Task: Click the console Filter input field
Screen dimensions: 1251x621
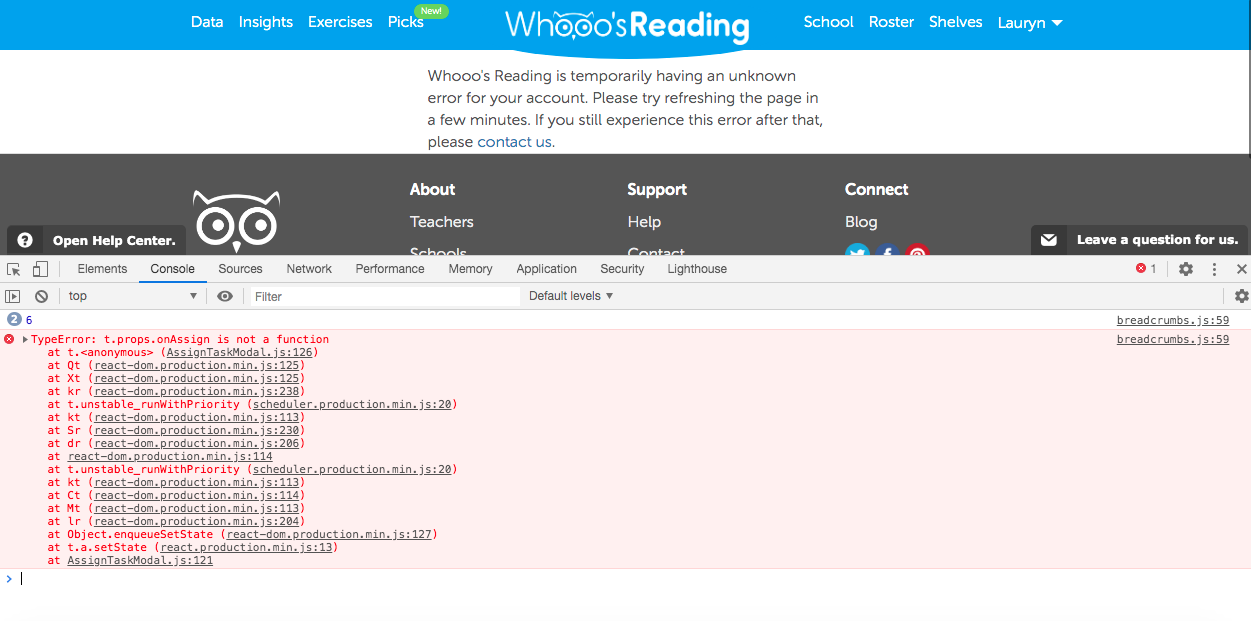Action: [384, 296]
